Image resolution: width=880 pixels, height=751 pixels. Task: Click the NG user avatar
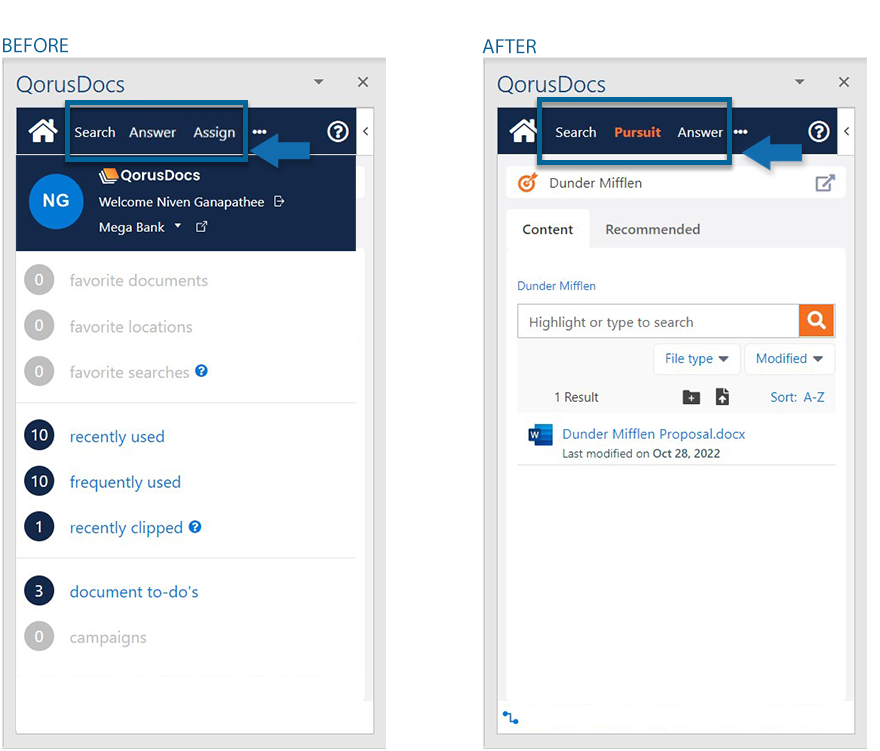56,201
